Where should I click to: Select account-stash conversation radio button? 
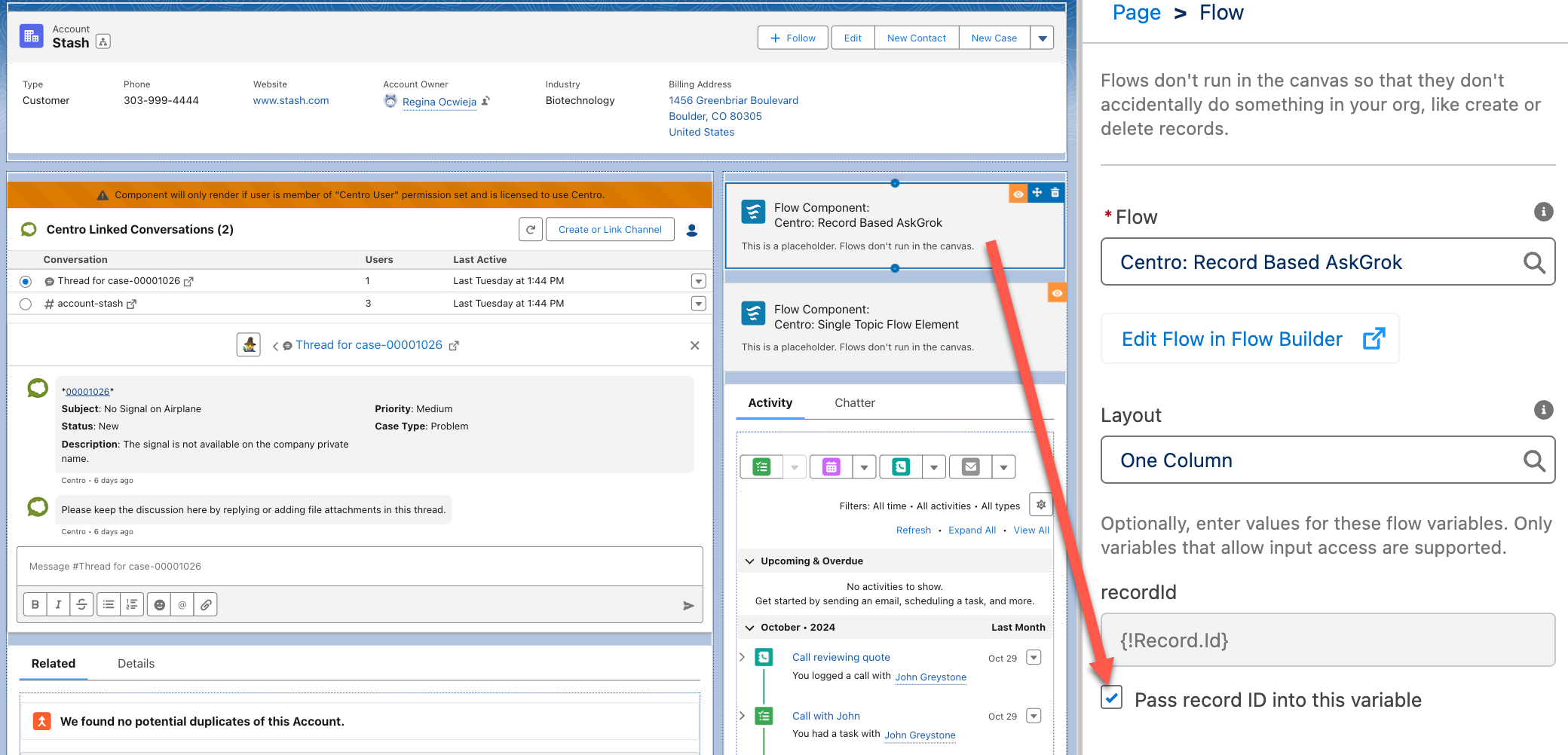point(26,304)
